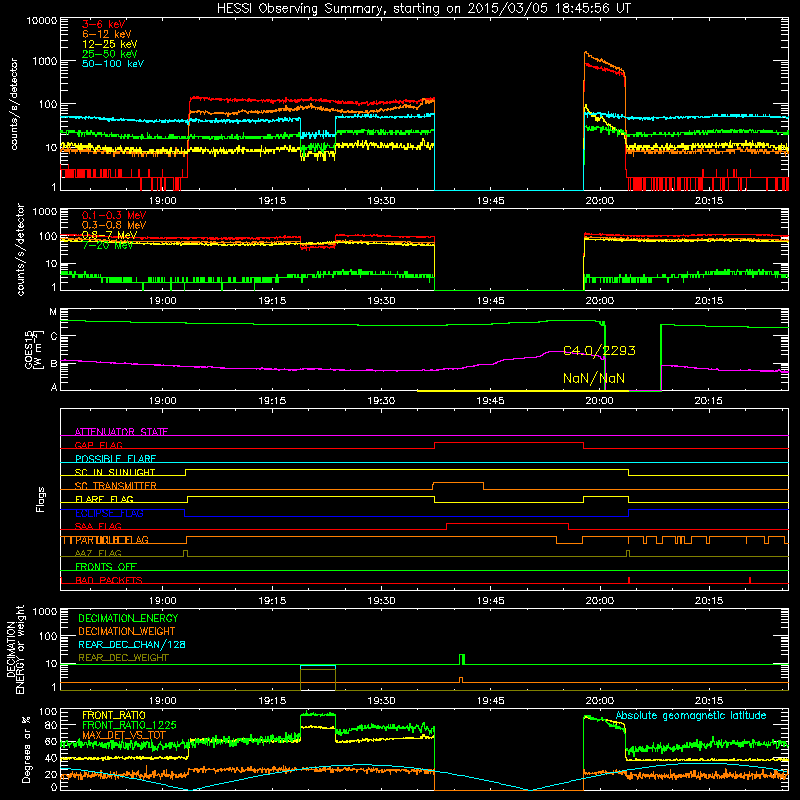Click the REAR_DEC_WEIGHT legend label

click(123, 658)
